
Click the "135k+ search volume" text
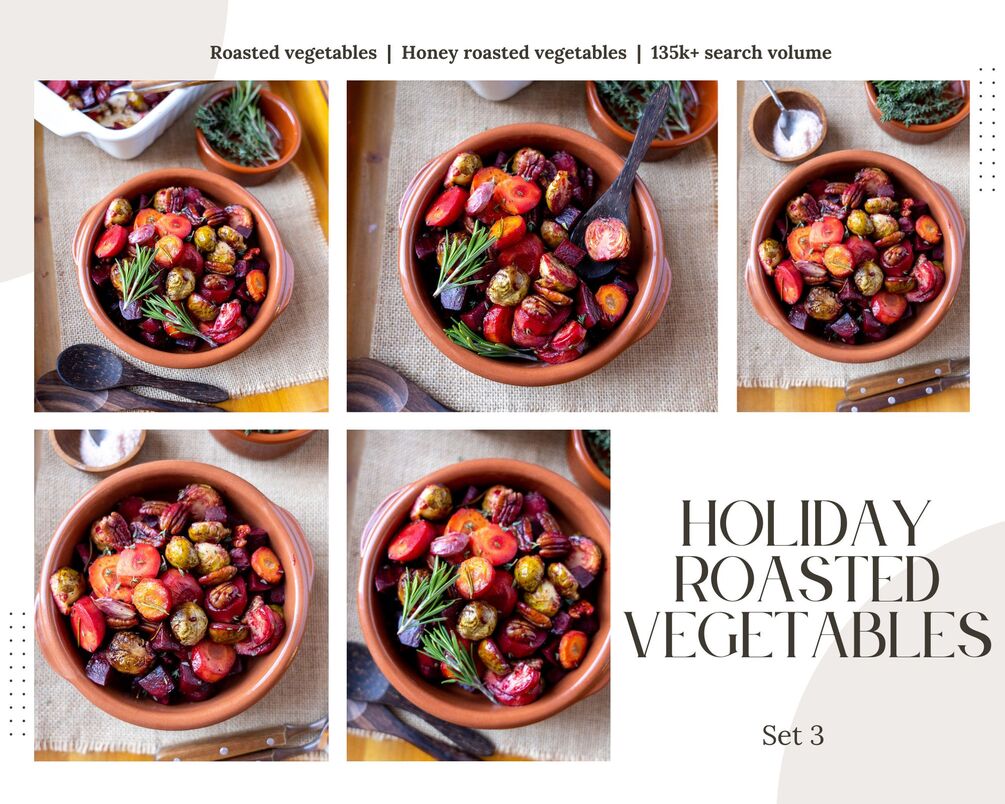tap(741, 53)
